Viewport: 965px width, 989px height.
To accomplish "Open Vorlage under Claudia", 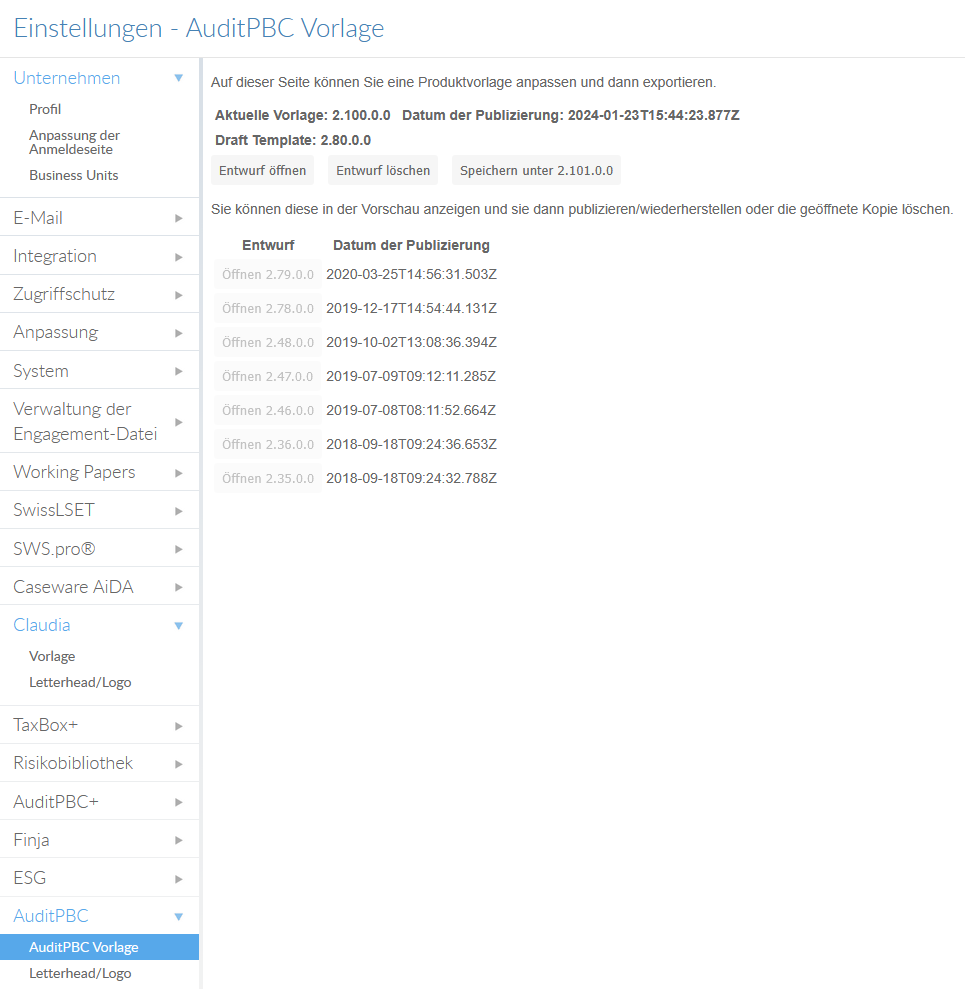I will [52, 657].
